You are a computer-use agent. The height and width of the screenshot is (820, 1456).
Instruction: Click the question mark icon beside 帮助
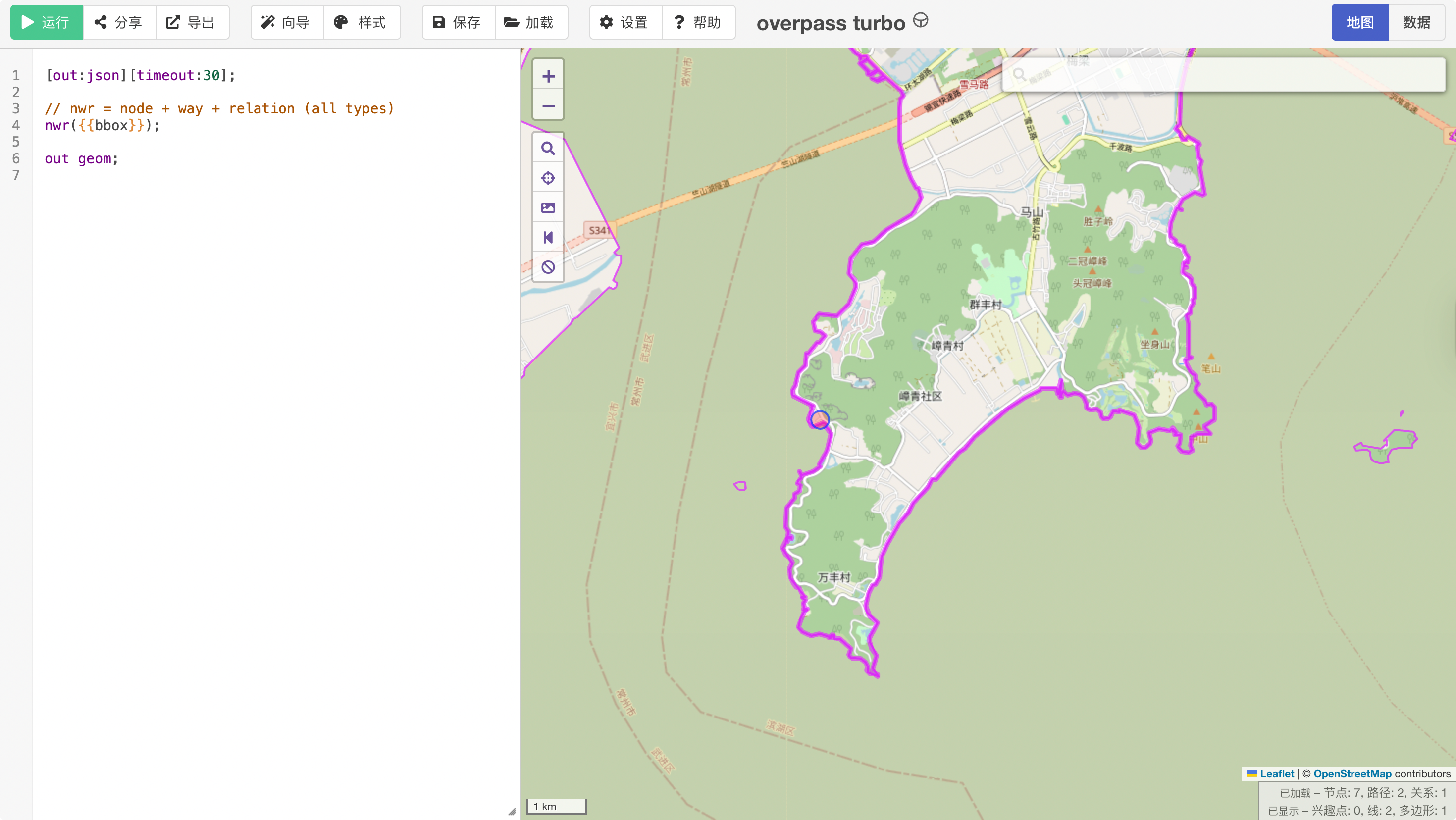(x=679, y=22)
